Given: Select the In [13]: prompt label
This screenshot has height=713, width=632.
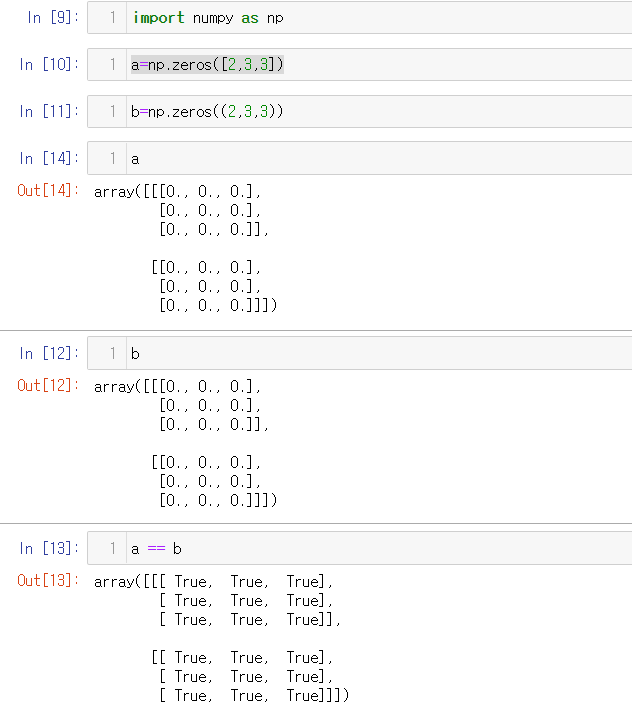Looking at the screenshot, I should [49, 548].
